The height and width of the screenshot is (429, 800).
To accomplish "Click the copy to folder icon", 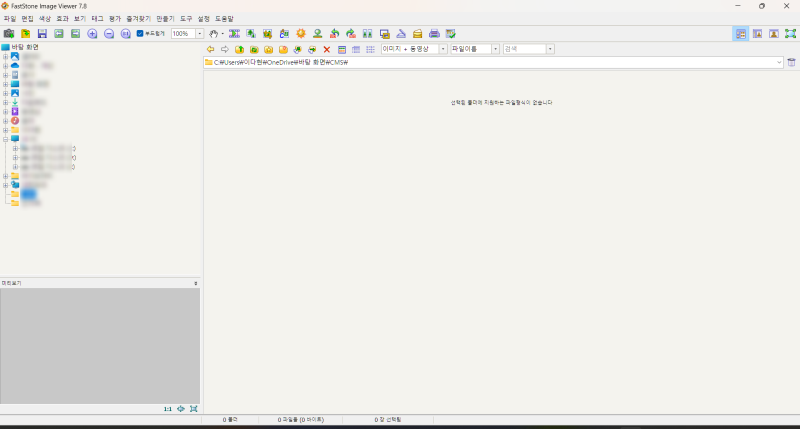I will (x=297, y=49).
